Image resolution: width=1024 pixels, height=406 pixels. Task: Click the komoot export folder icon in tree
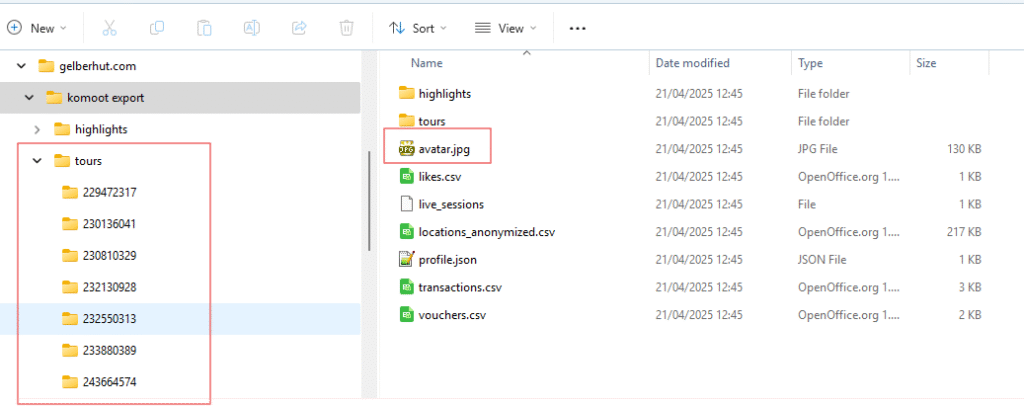click(54, 98)
